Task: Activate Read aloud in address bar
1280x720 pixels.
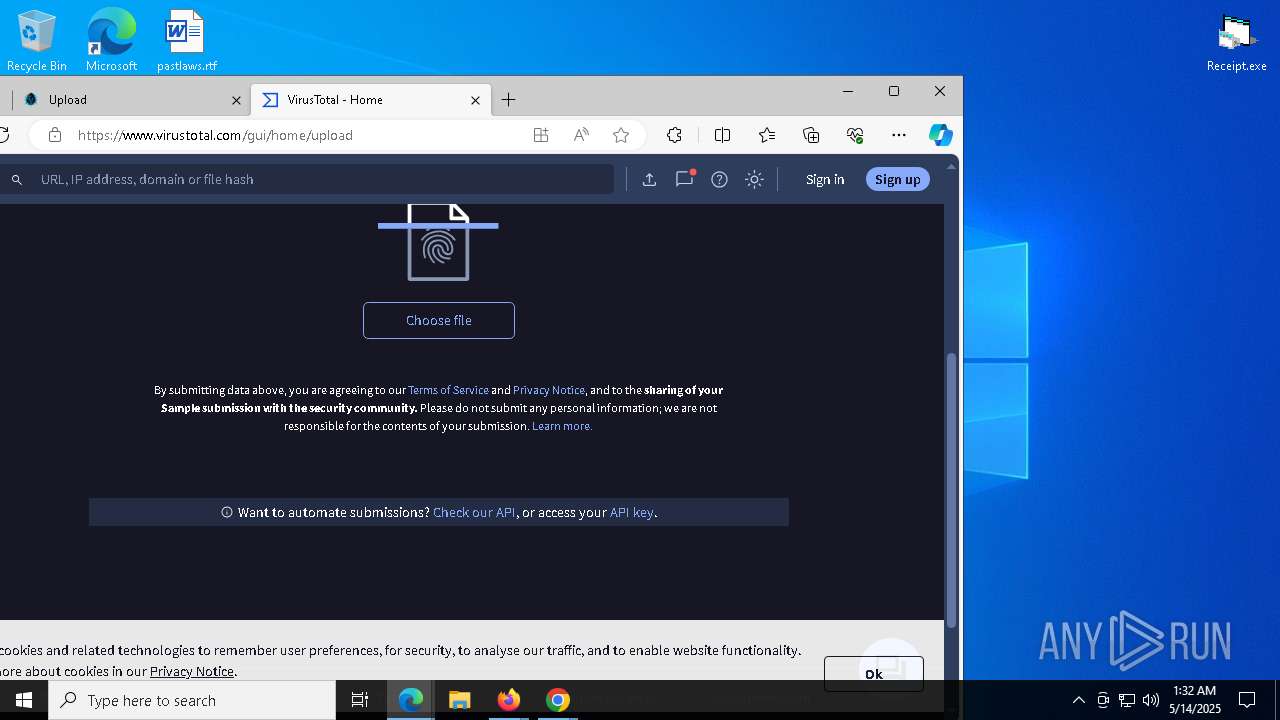Action: (x=581, y=135)
